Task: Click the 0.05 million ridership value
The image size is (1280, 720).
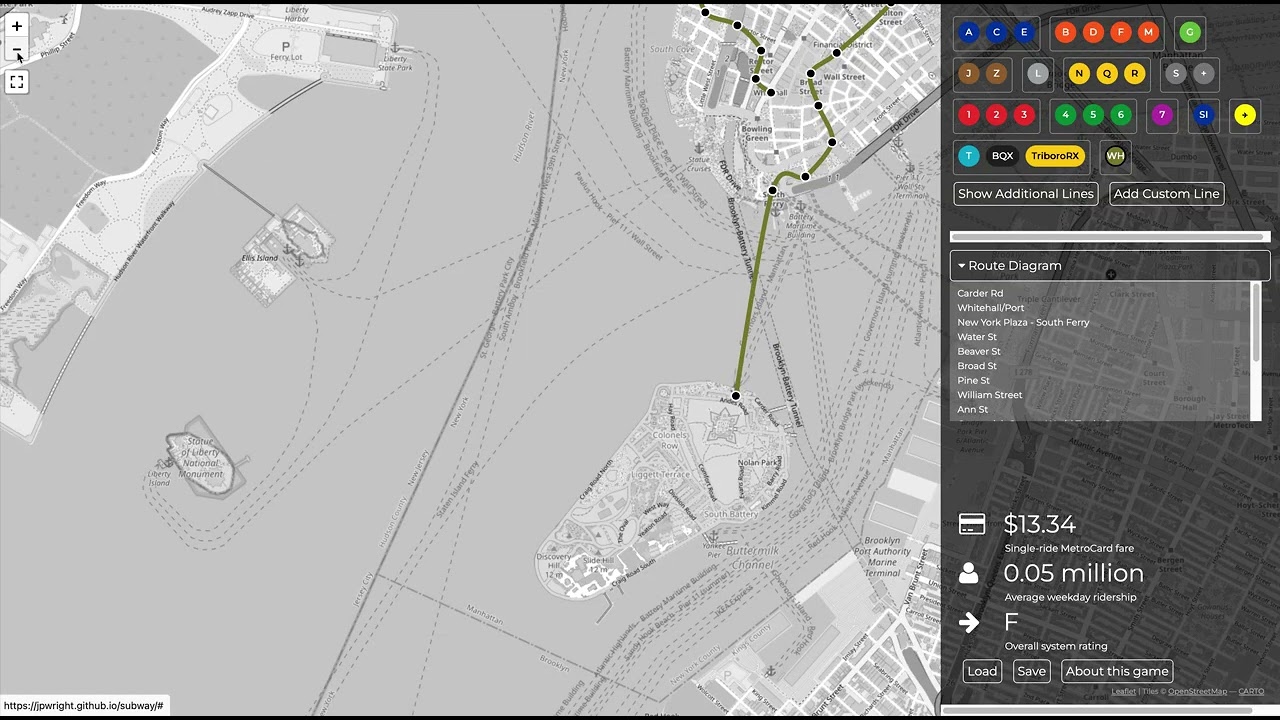Action: coord(1073,573)
